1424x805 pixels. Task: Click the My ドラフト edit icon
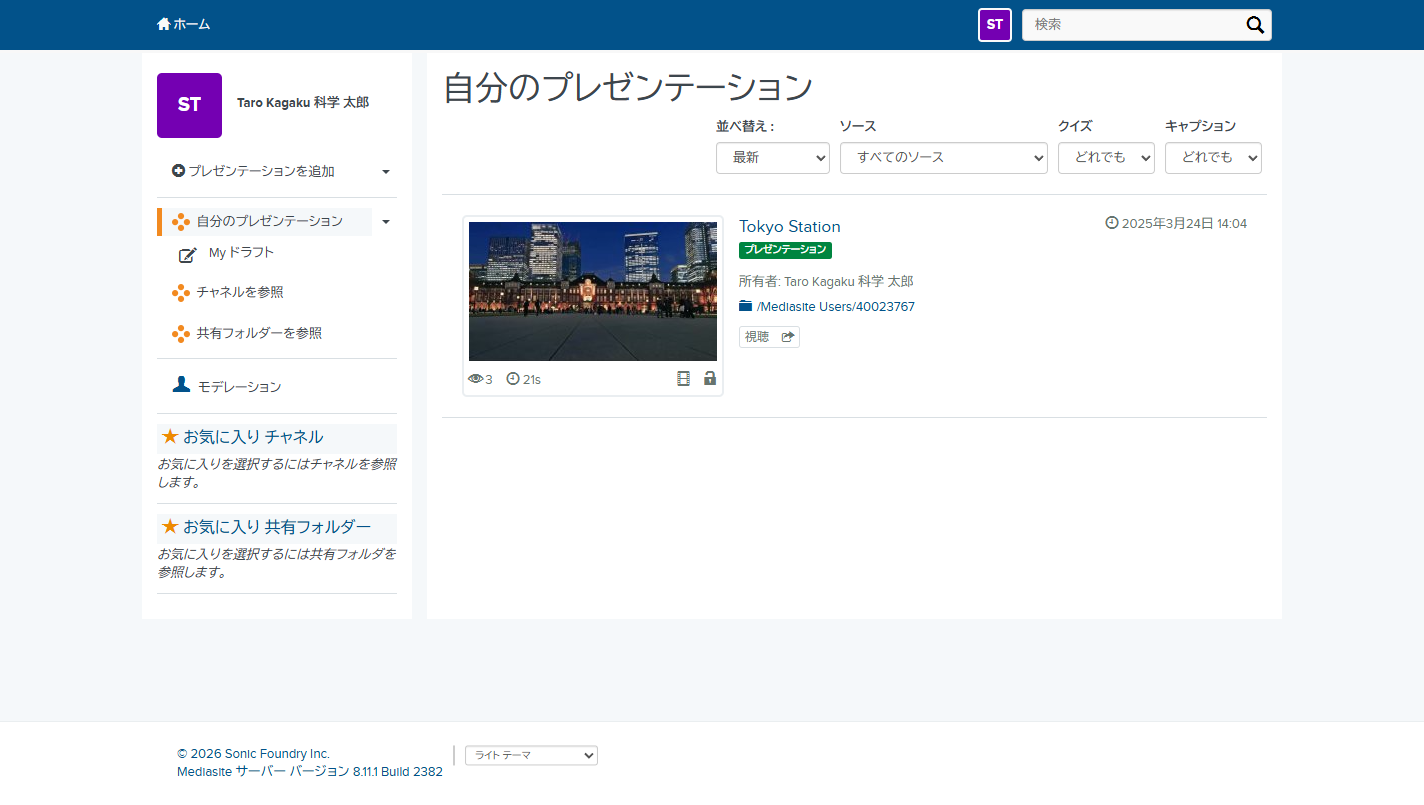188,255
